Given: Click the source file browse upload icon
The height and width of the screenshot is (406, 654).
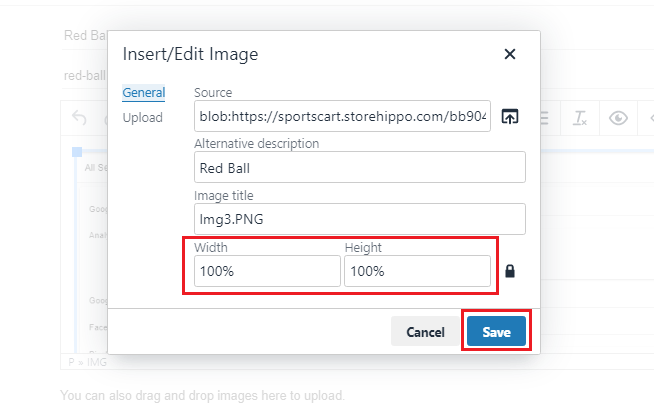Looking at the screenshot, I should pyautogui.click(x=509, y=116).
